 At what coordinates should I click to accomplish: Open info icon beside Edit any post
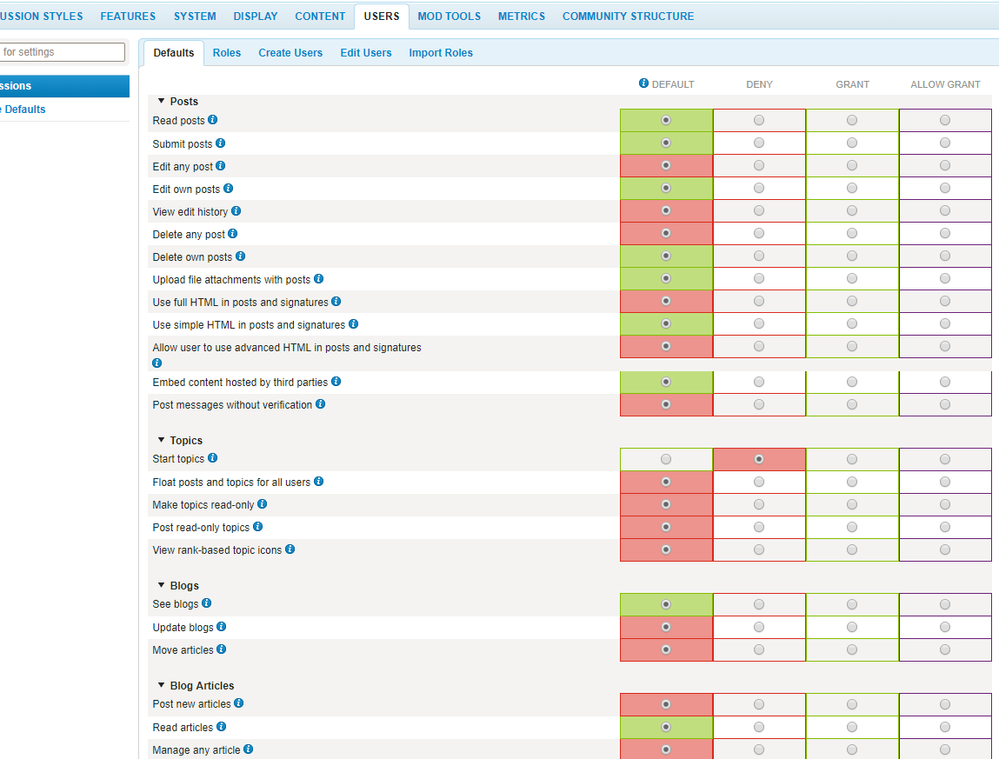[x=221, y=166]
